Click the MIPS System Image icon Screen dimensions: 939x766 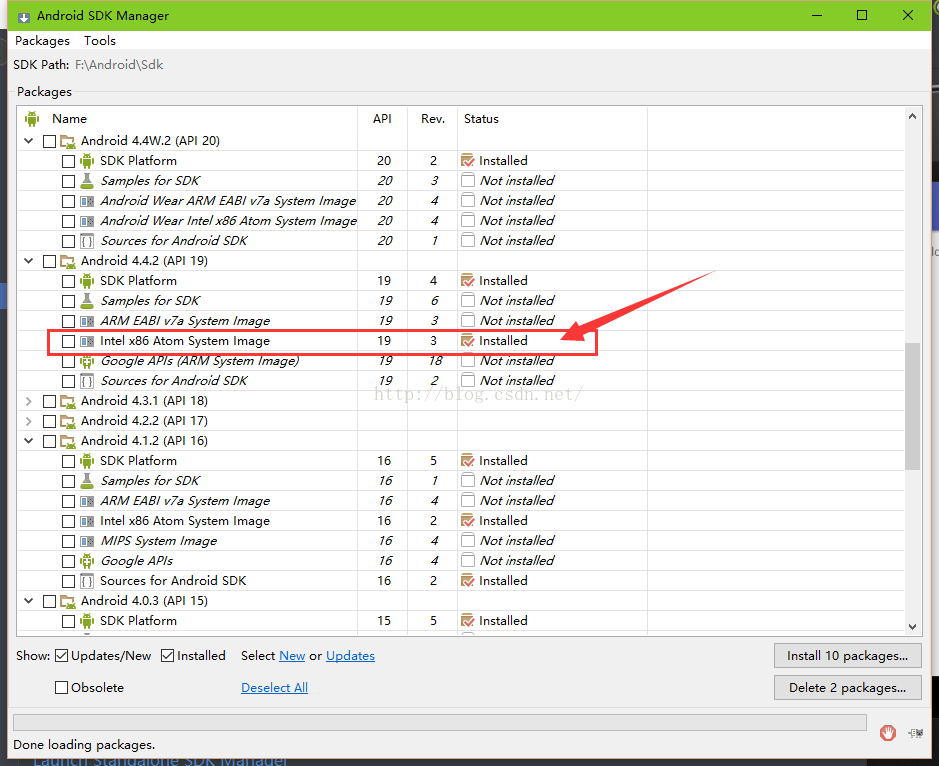point(87,541)
